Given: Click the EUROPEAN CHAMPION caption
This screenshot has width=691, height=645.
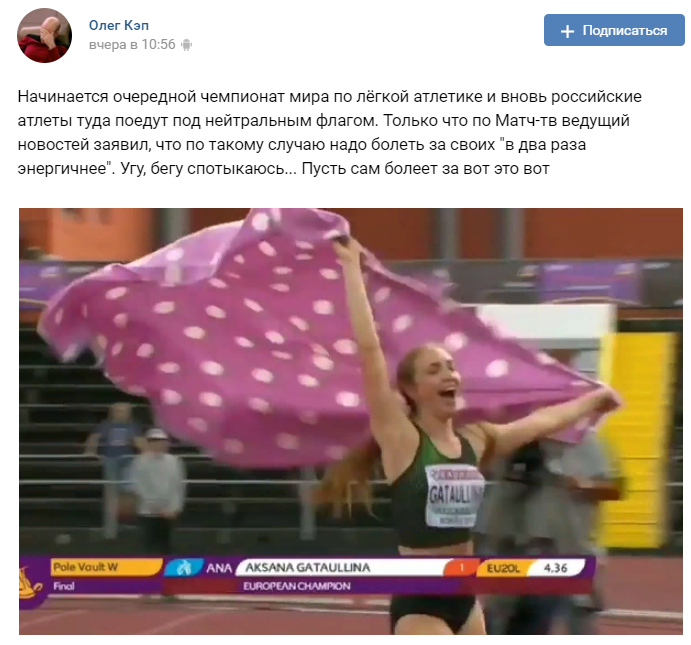Looking at the screenshot, I should coord(297,586).
